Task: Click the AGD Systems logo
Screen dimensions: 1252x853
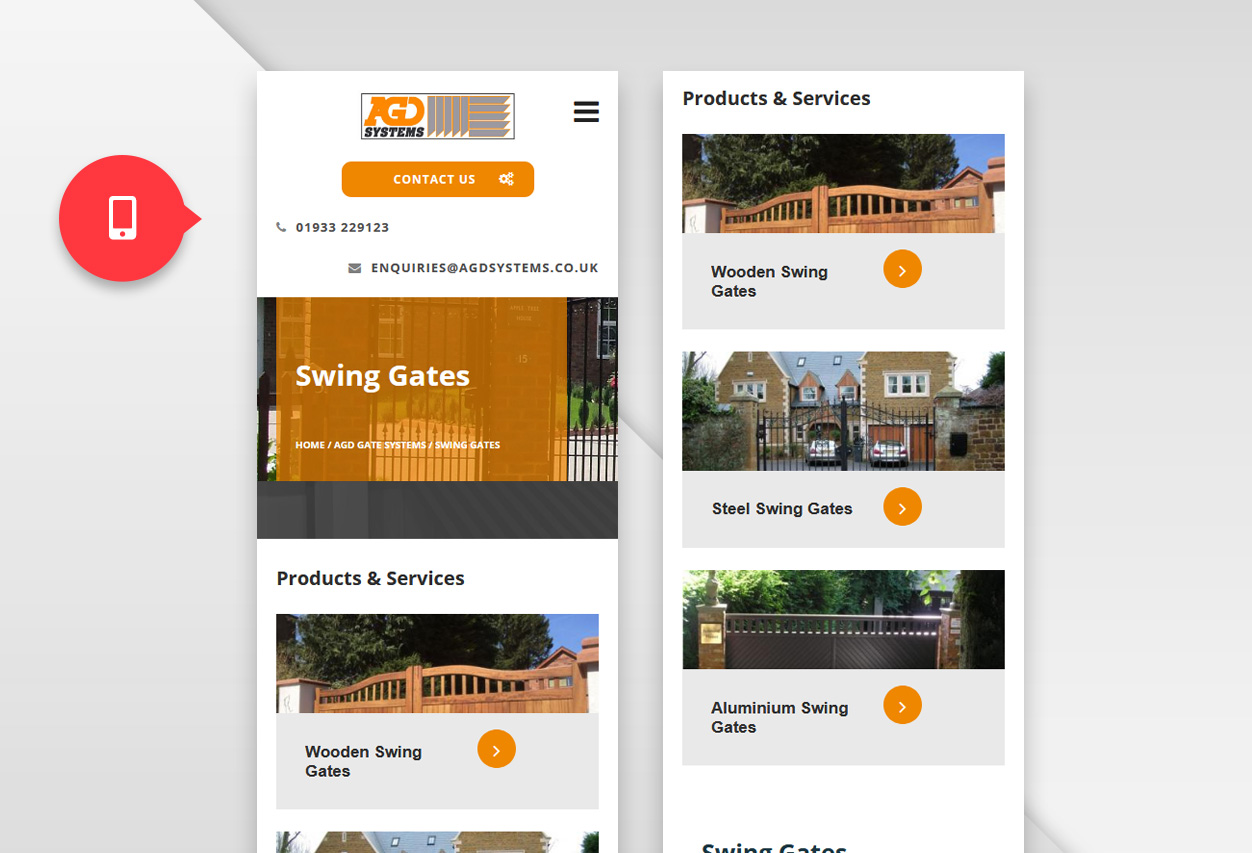Action: (x=438, y=116)
